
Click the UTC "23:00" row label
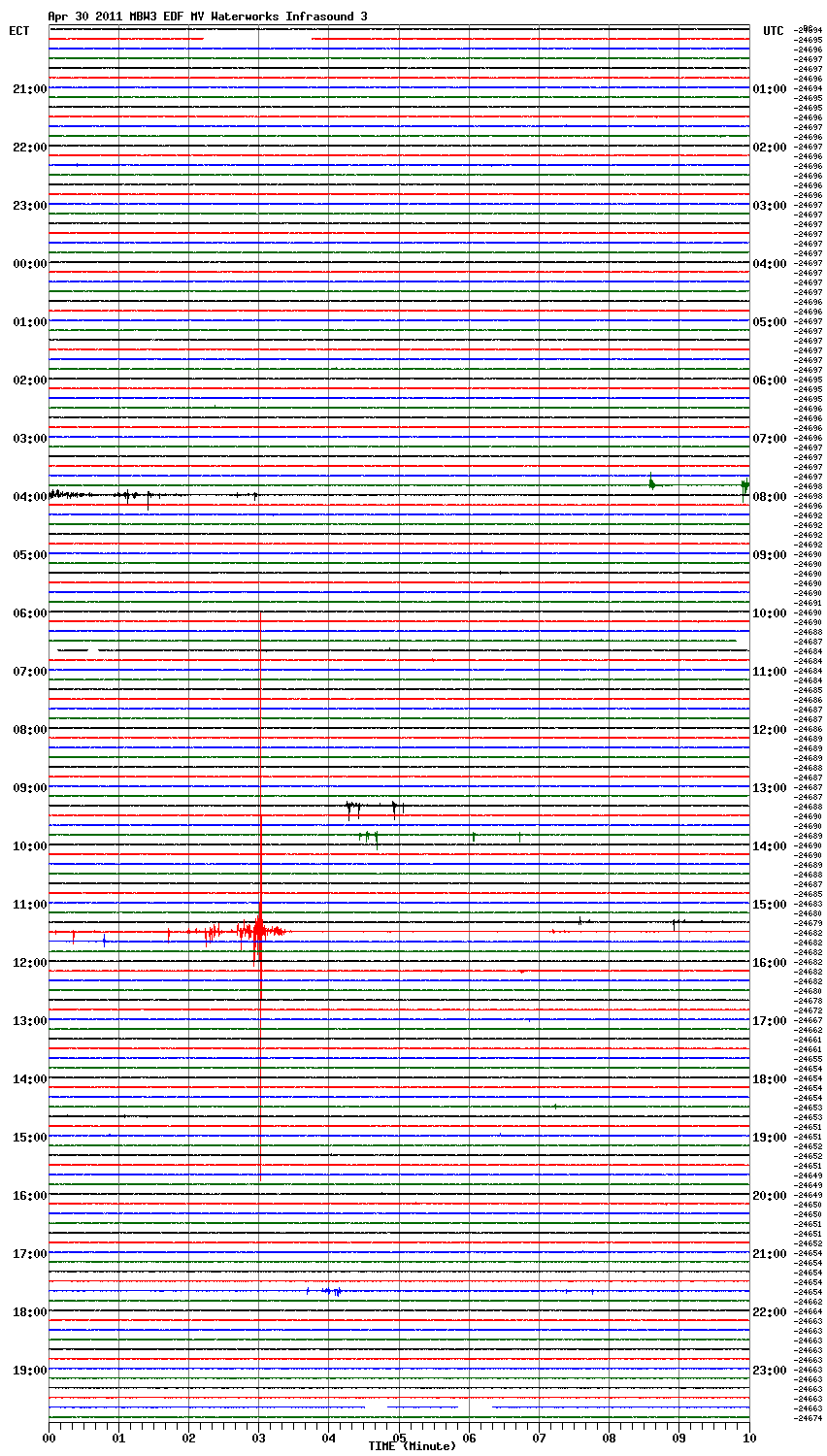(770, 1371)
